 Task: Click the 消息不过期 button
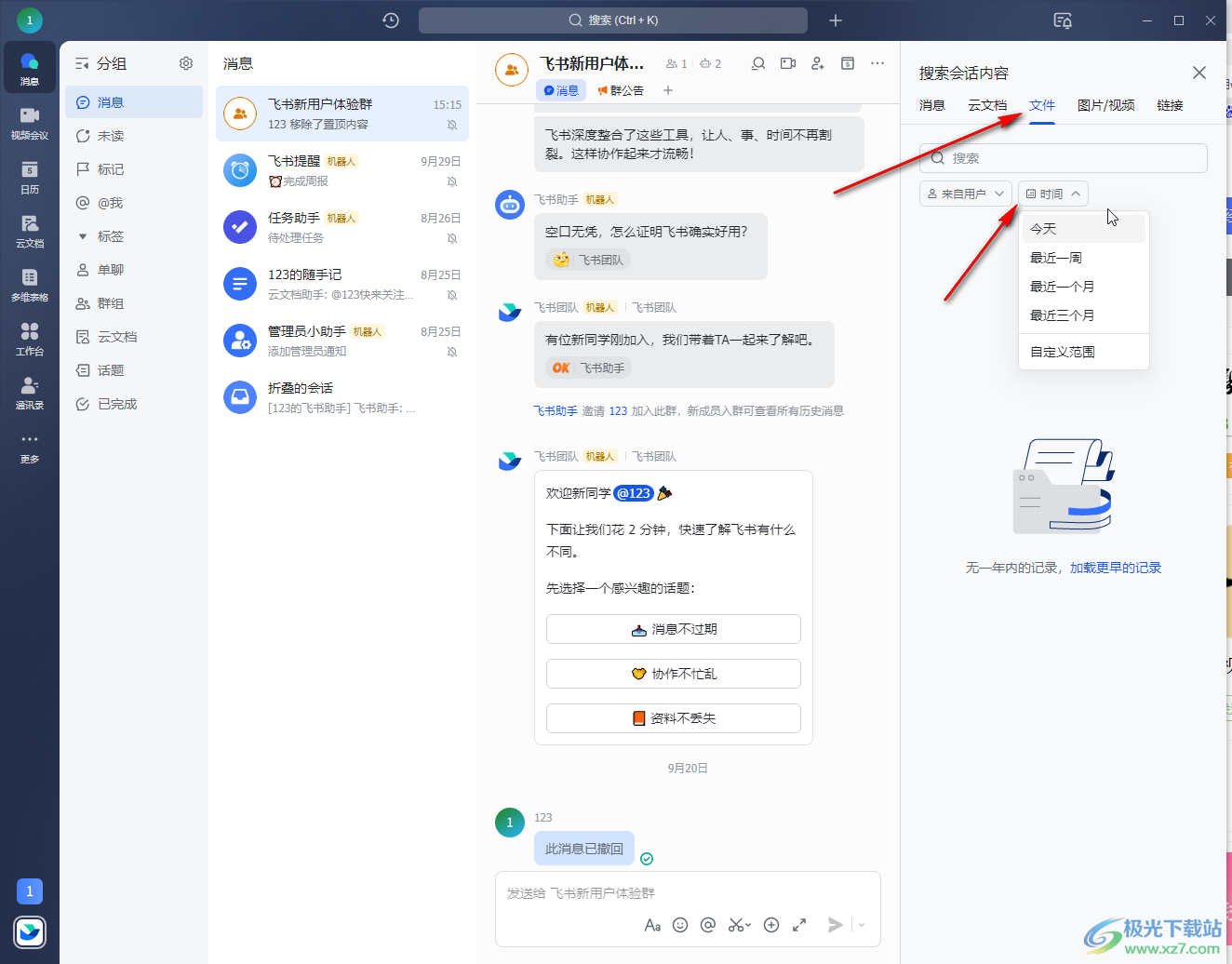point(674,629)
